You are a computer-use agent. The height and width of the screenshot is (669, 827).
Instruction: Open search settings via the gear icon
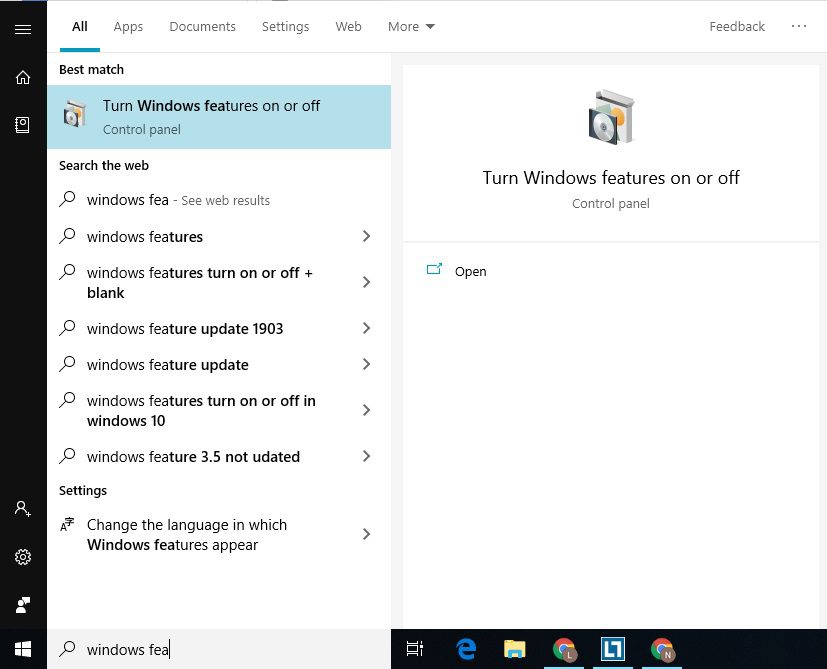(x=23, y=557)
